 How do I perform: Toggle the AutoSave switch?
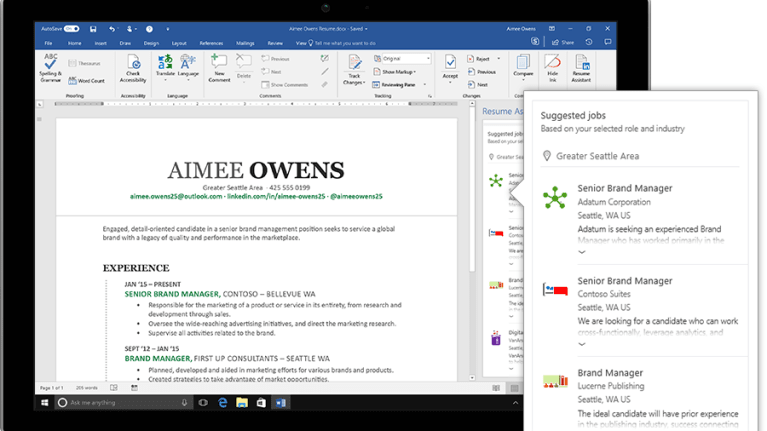coord(71,29)
